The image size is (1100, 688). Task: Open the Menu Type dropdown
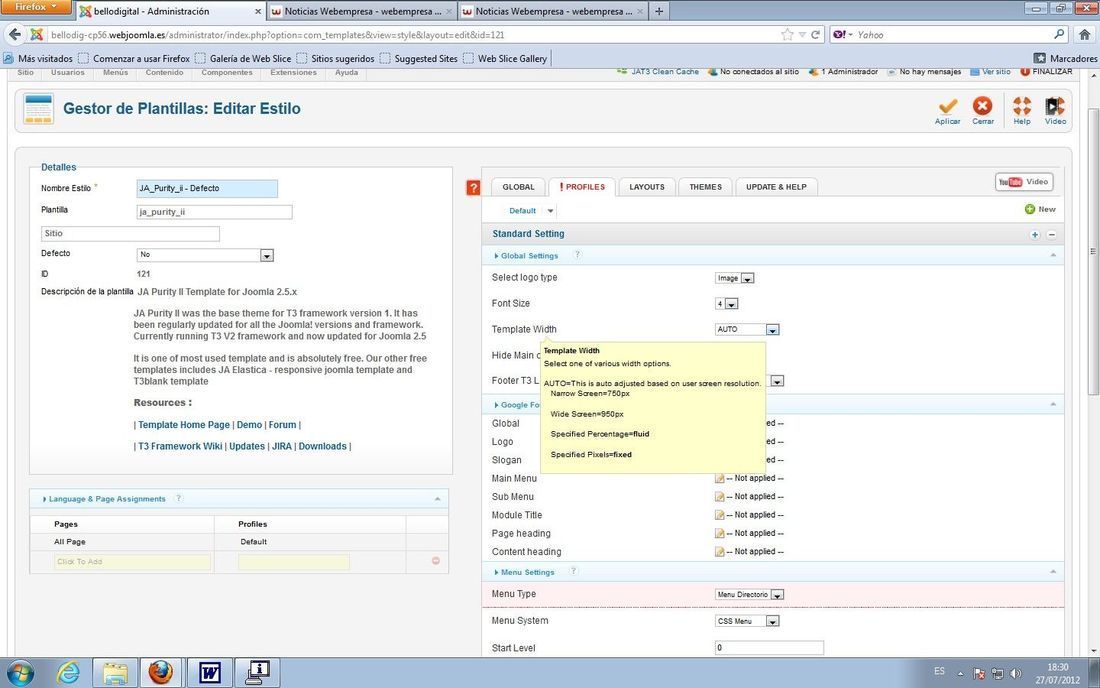click(x=749, y=595)
